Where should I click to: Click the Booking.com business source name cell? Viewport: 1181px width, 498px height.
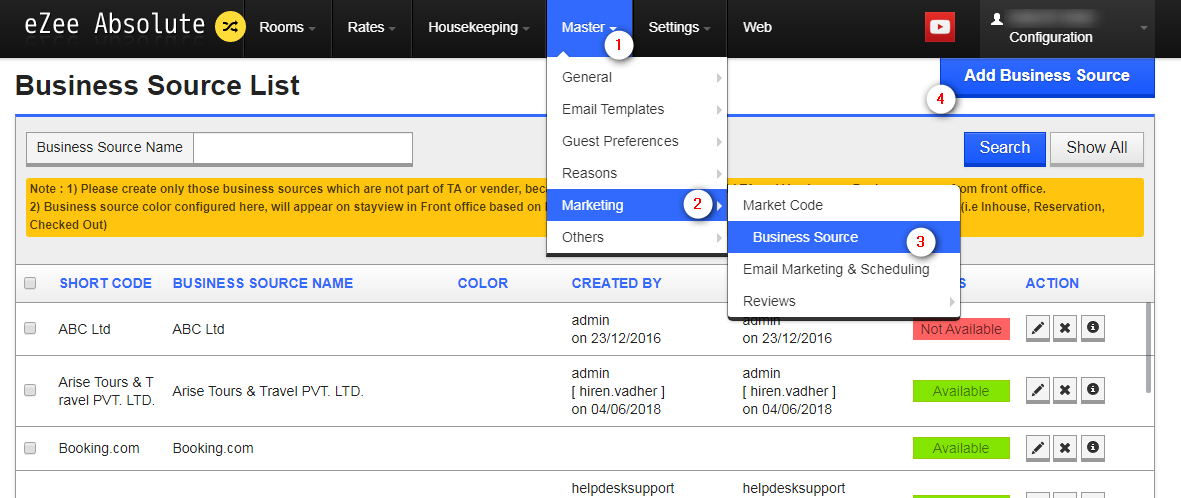[x=213, y=448]
